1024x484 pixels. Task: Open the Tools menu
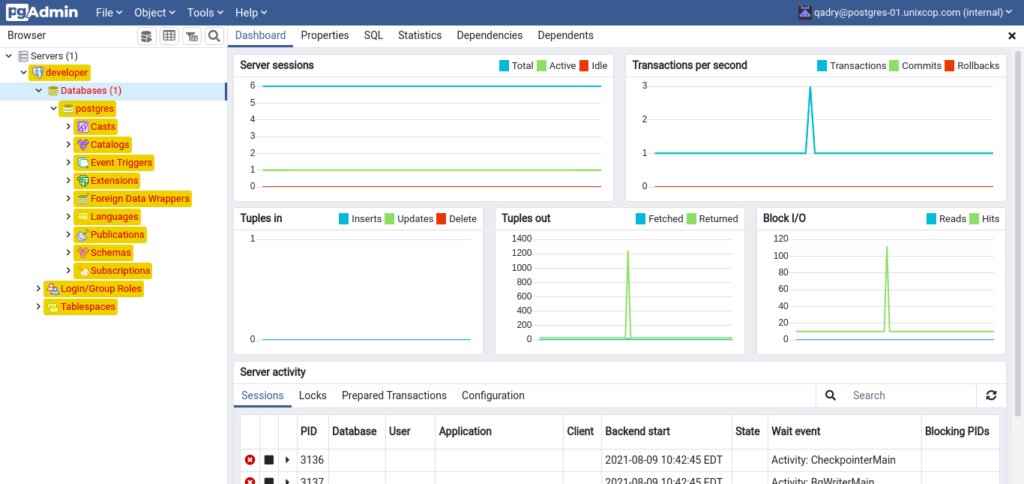point(205,12)
